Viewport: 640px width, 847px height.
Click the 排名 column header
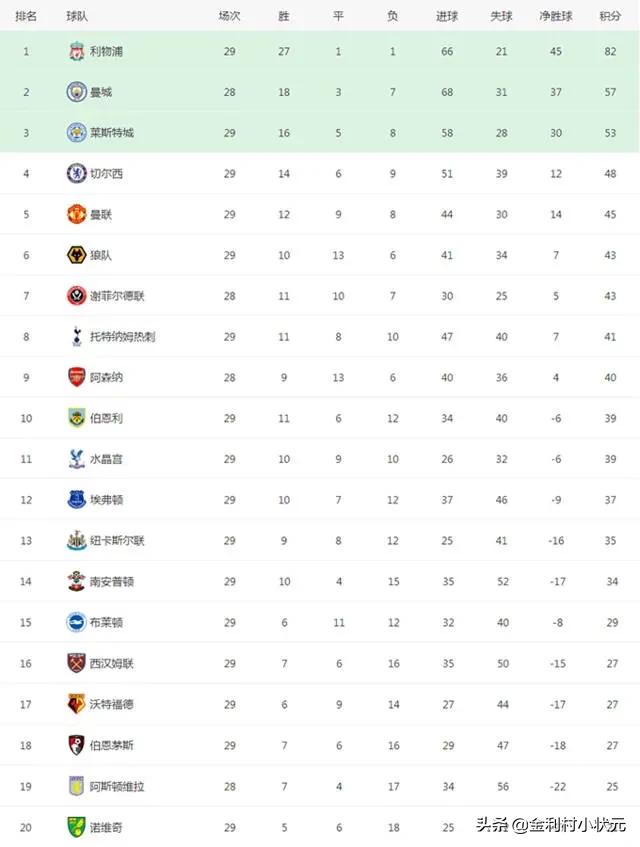point(26,16)
